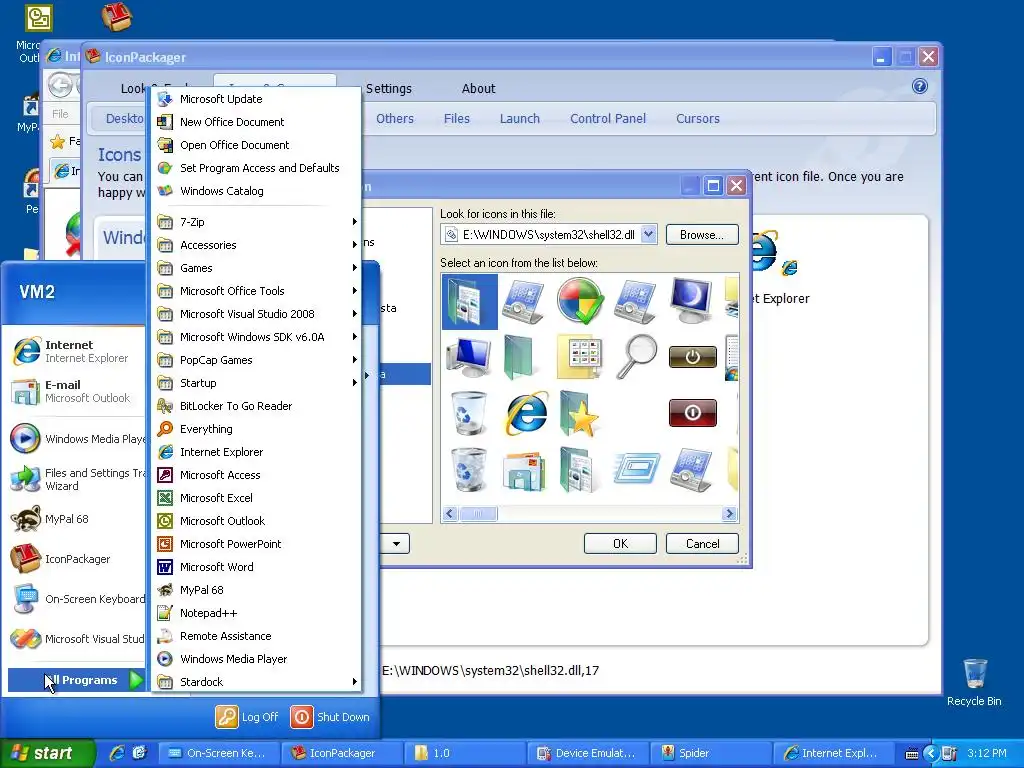Image resolution: width=1024 pixels, height=768 pixels.
Task: Open IconPackager help question mark icon
Action: coord(920,86)
